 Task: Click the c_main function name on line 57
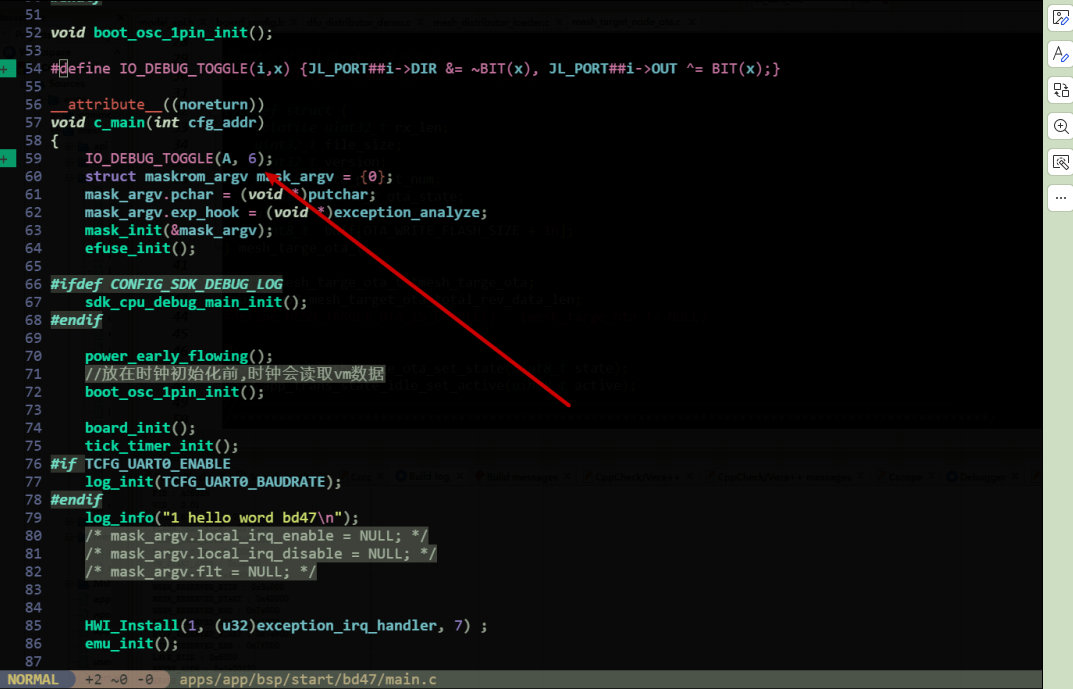point(119,122)
